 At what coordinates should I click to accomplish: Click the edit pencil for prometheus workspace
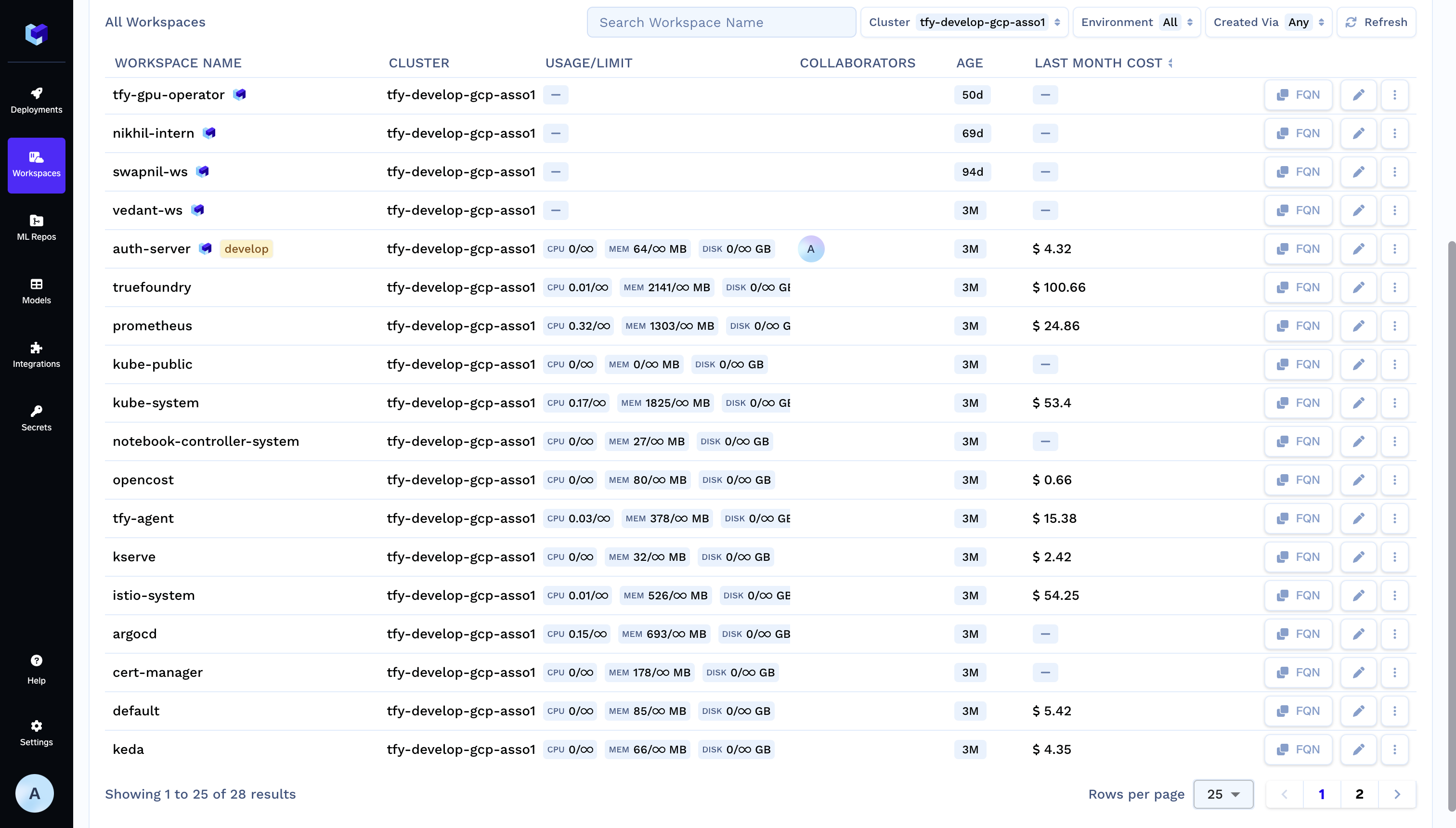click(x=1358, y=326)
